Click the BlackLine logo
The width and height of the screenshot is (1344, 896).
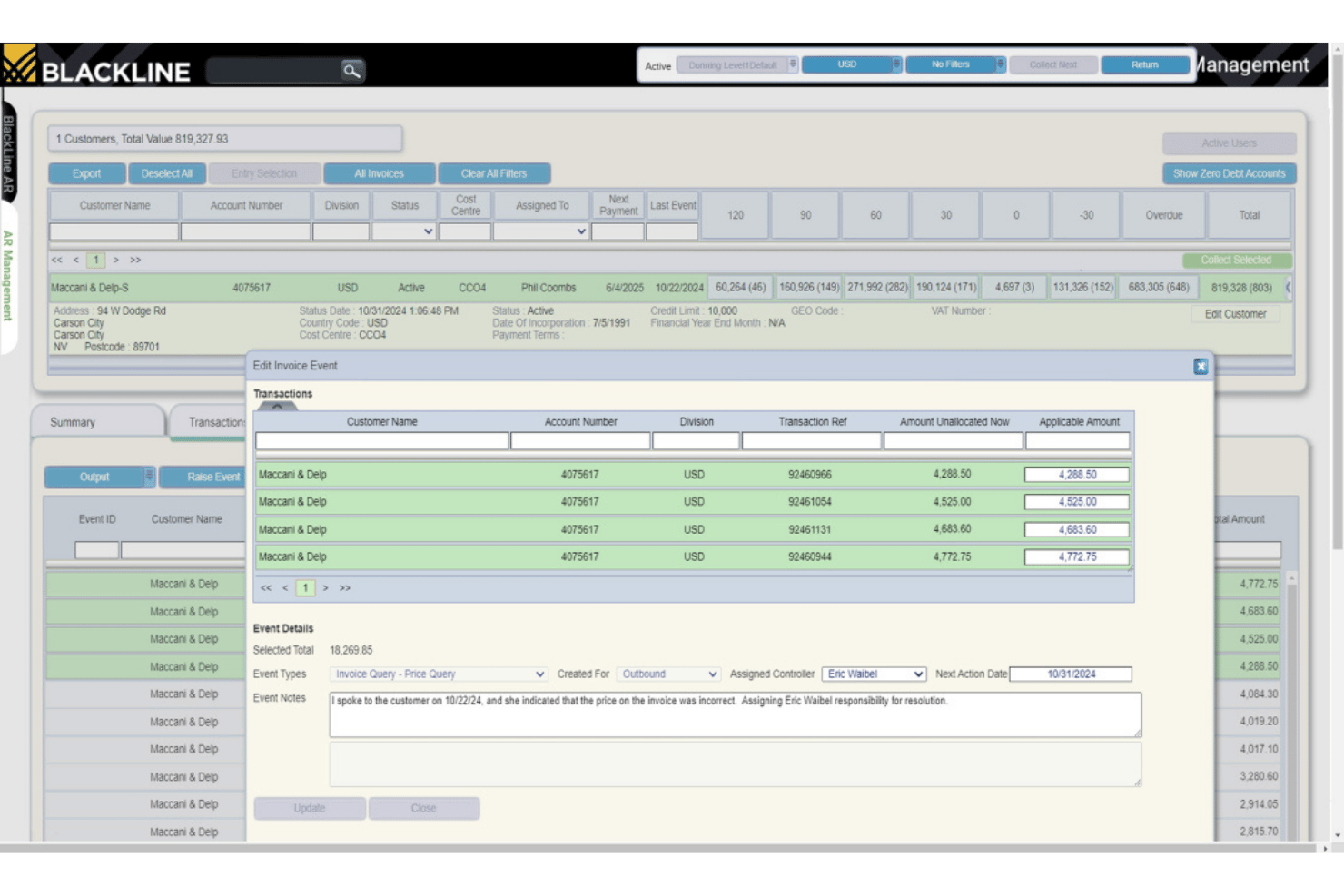(96, 66)
